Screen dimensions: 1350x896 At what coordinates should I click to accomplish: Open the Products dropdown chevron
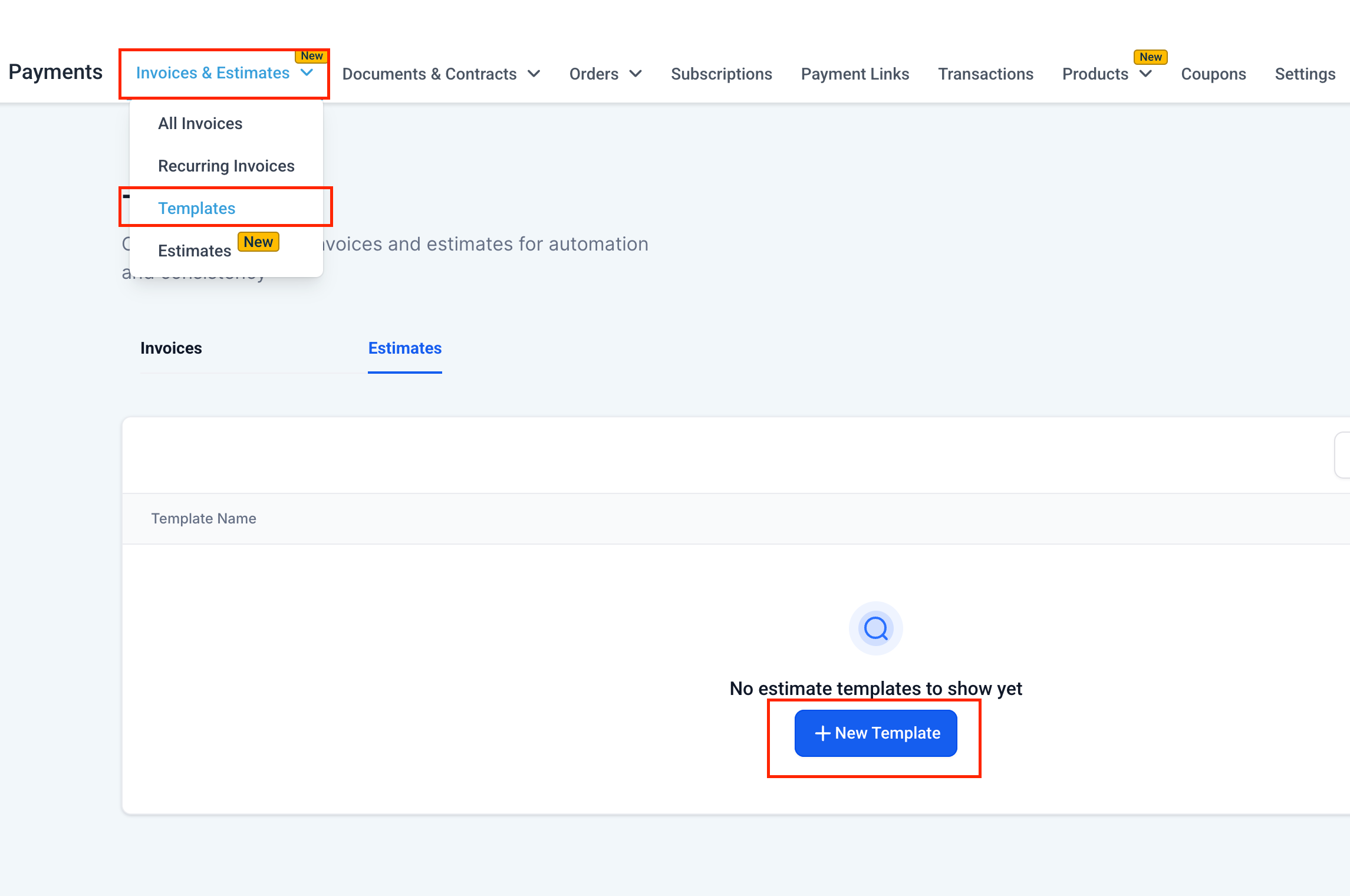pos(1146,74)
